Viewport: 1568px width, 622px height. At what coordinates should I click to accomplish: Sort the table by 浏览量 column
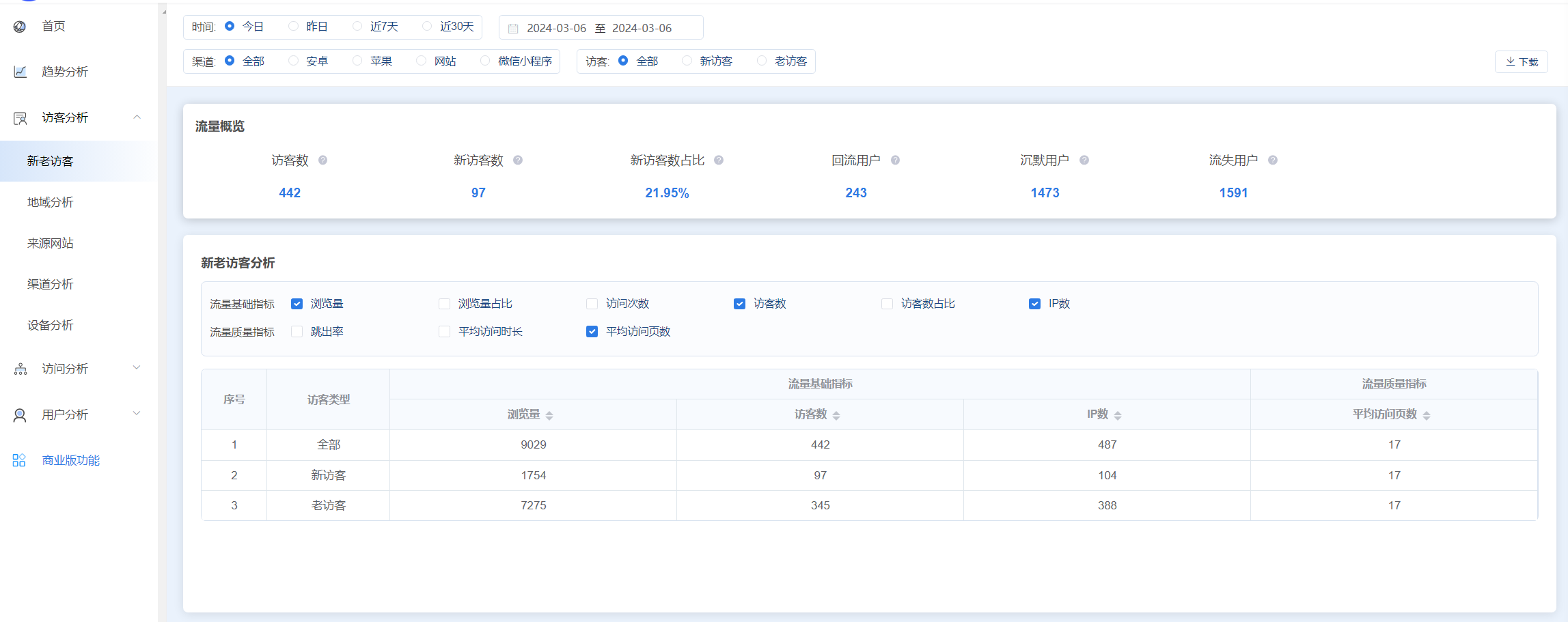tap(549, 415)
